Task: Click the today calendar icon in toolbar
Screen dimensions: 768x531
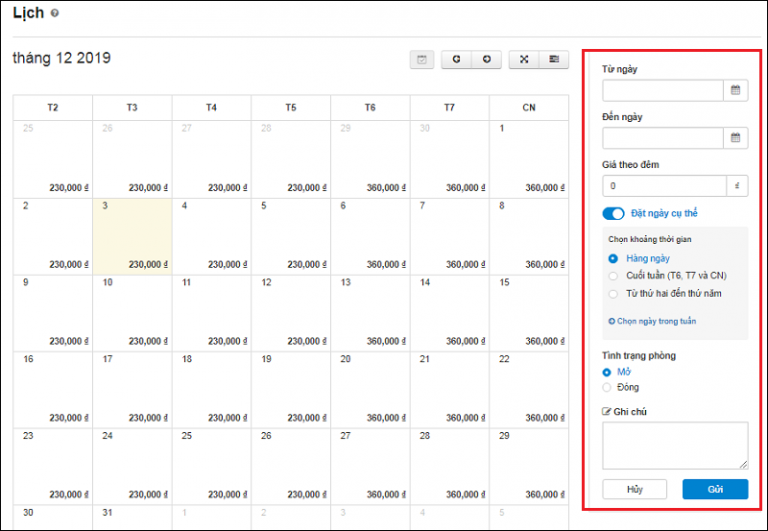Action: [422, 60]
